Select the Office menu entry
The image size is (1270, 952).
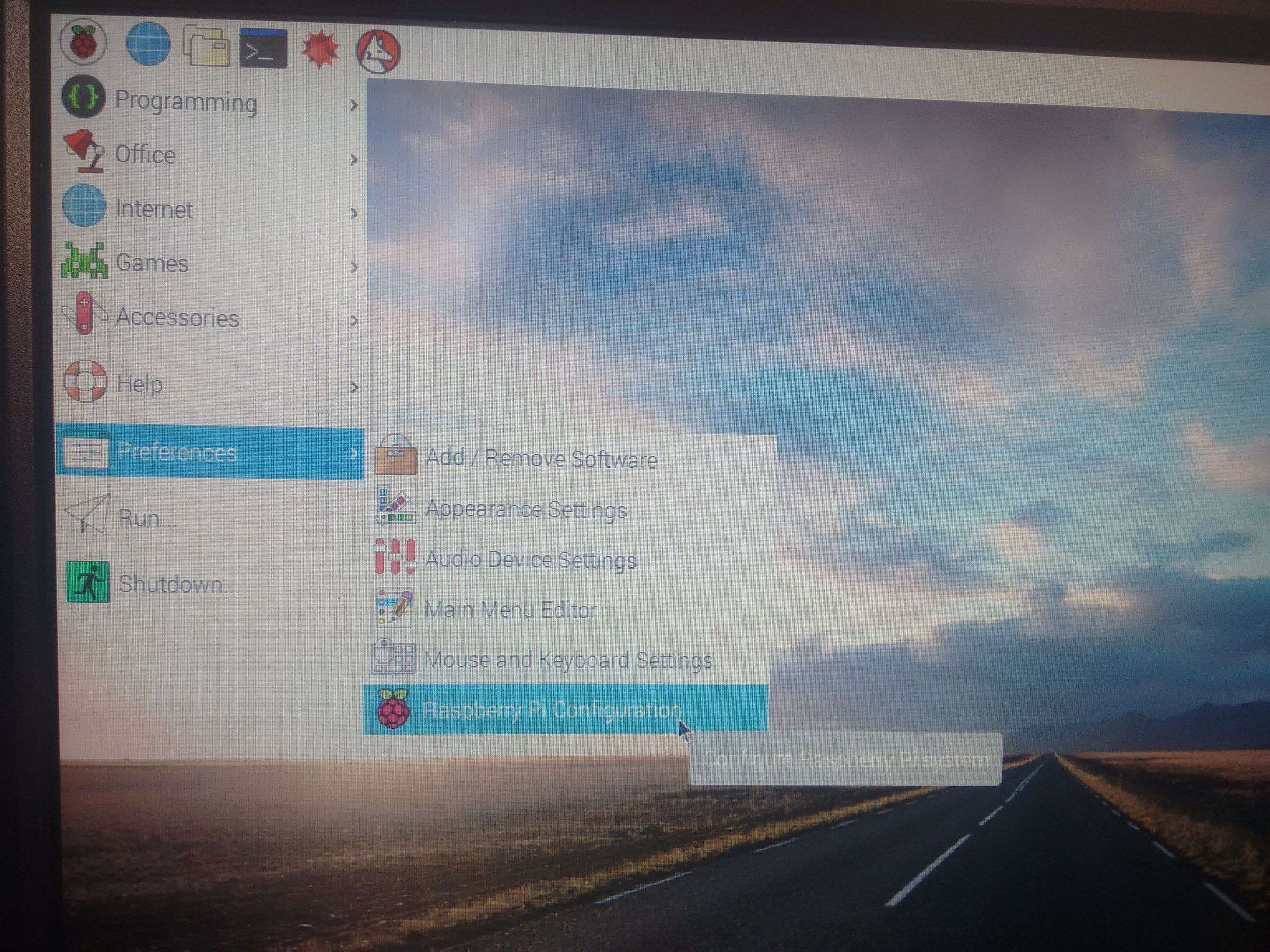(x=146, y=155)
